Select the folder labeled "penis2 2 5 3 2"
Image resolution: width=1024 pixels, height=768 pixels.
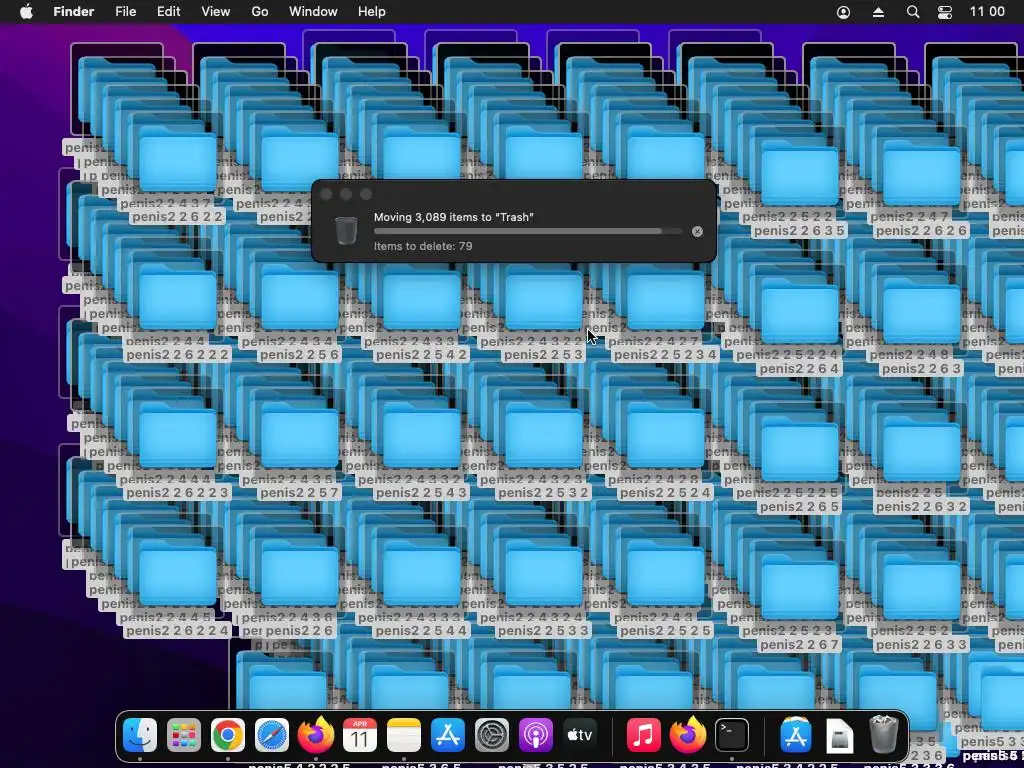pos(543,440)
